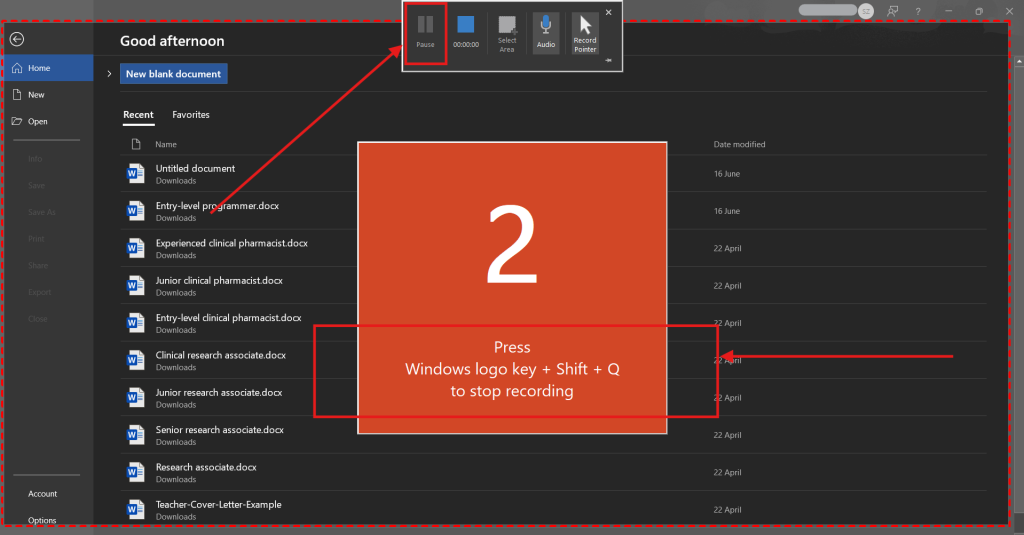Sort by Date modified column header
Screen dimensions: 1024x535
tap(739, 144)
